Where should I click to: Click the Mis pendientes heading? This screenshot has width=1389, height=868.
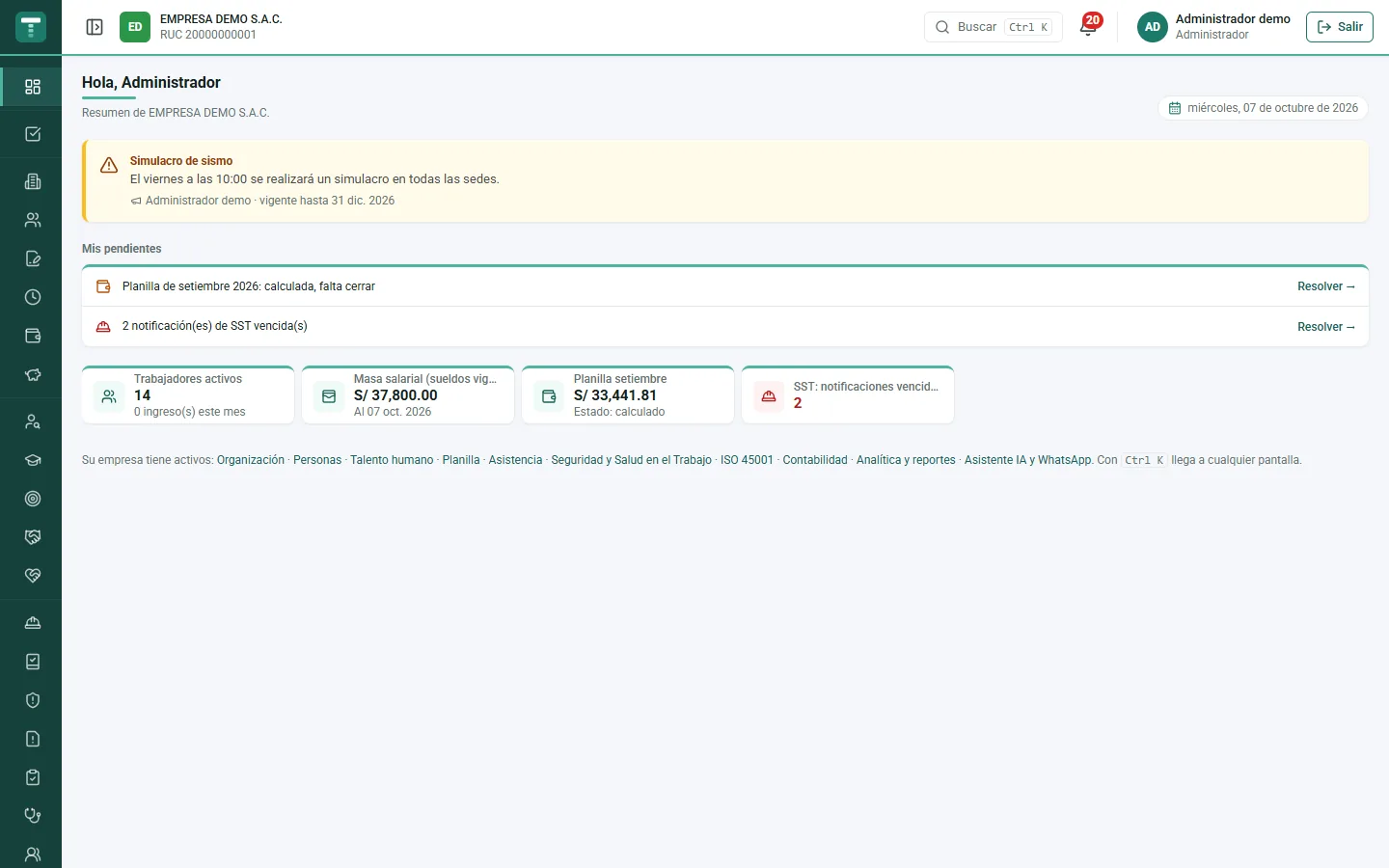pos(122,249)
